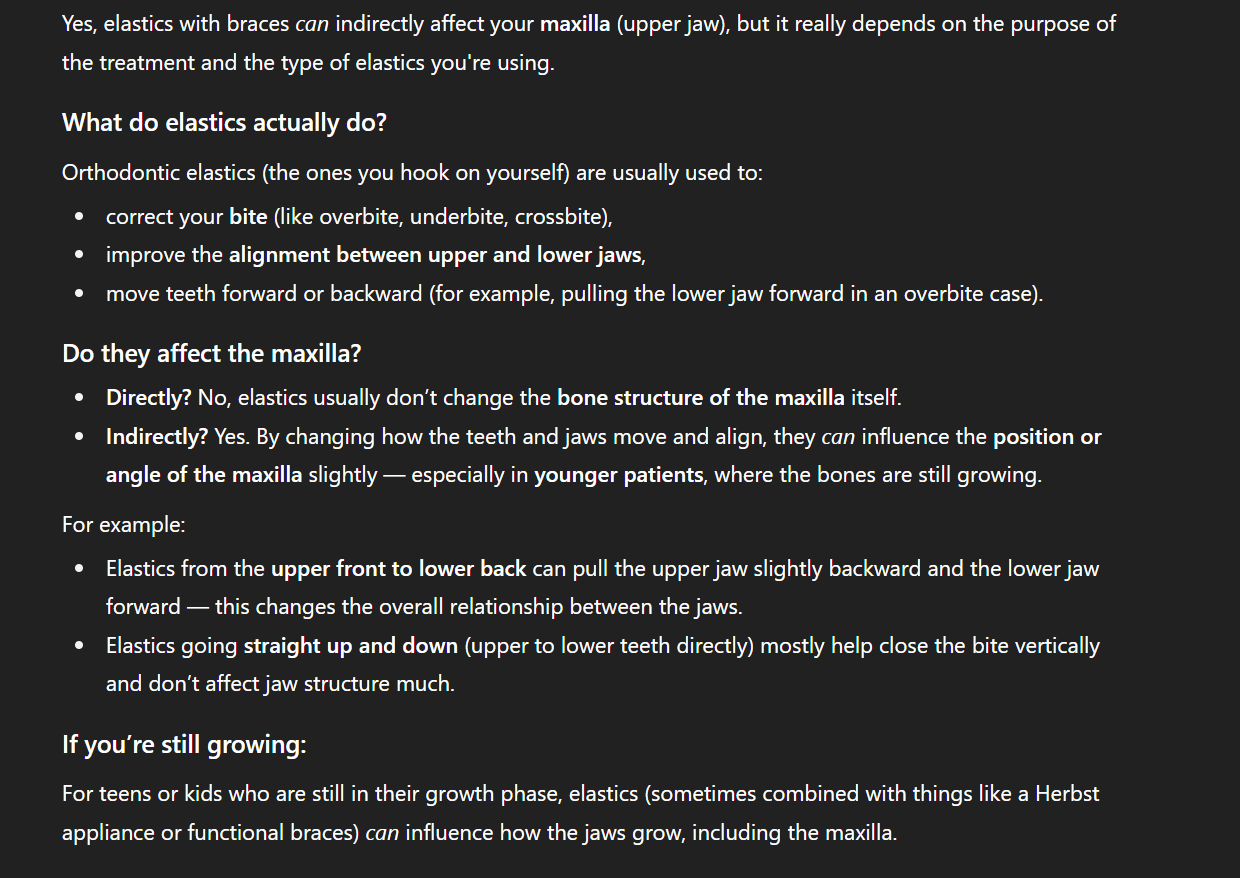Viewport: 1240px width, 878px height.
Task: Click the bold word 'bite' in the list
Action: (x=248, y=217)
